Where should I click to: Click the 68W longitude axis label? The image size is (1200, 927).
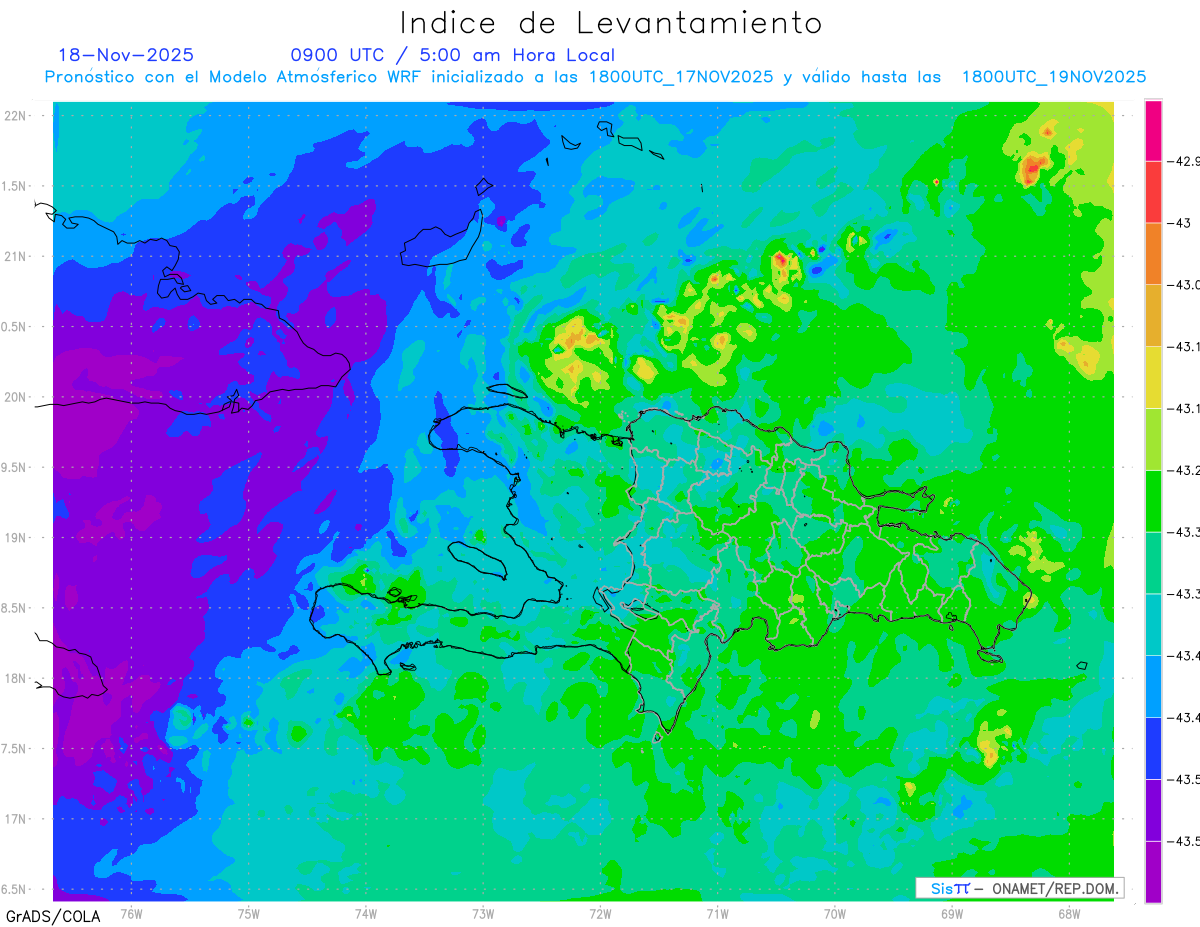1069,912
